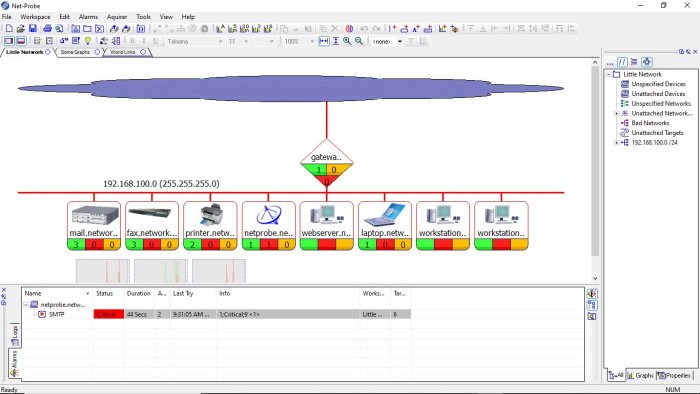Click the vertical scrollbar of network map
Image resolution: width=700 pixels, height=394 pixels.
point(595,161)
